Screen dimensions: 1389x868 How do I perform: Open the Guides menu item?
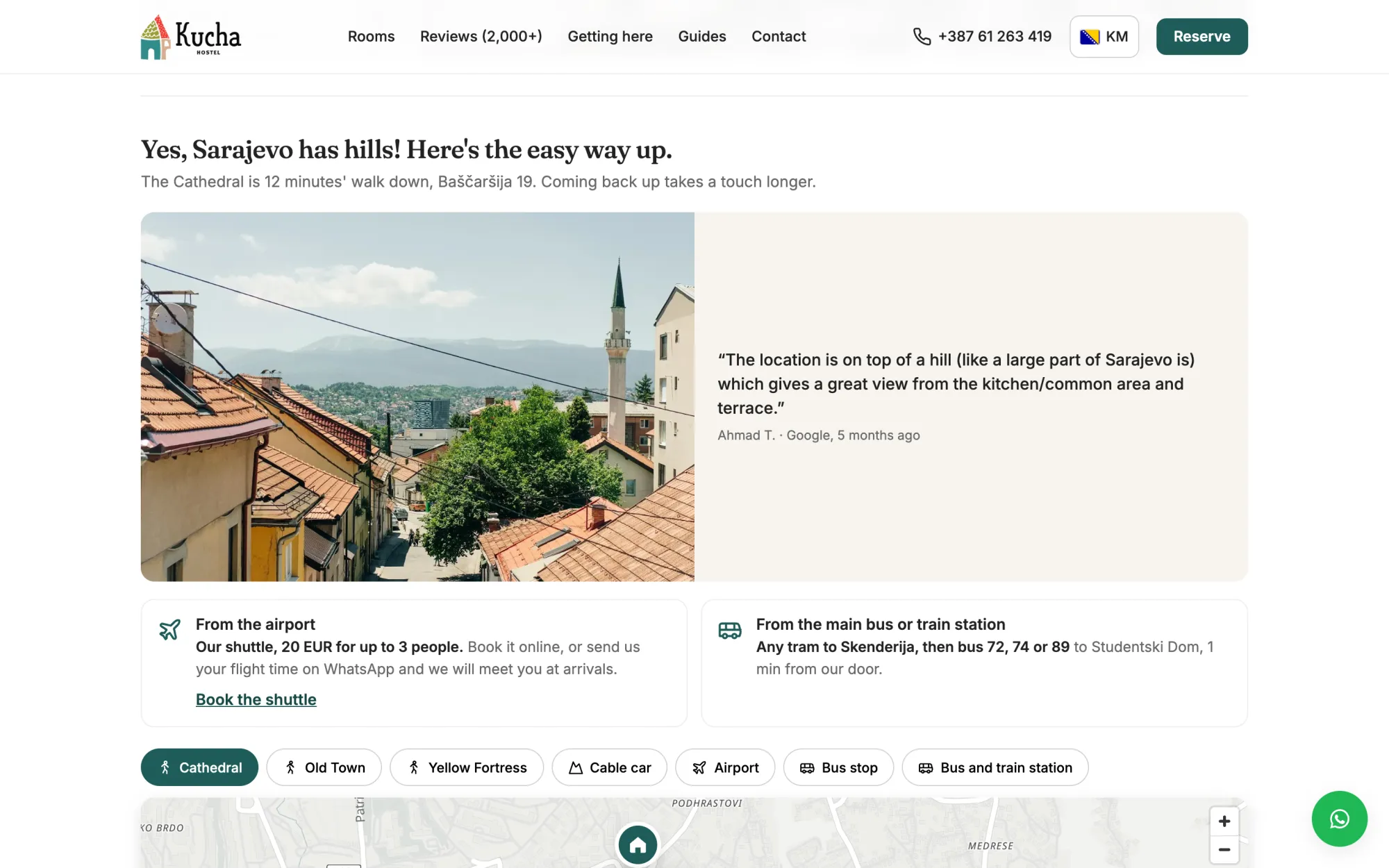701,36
